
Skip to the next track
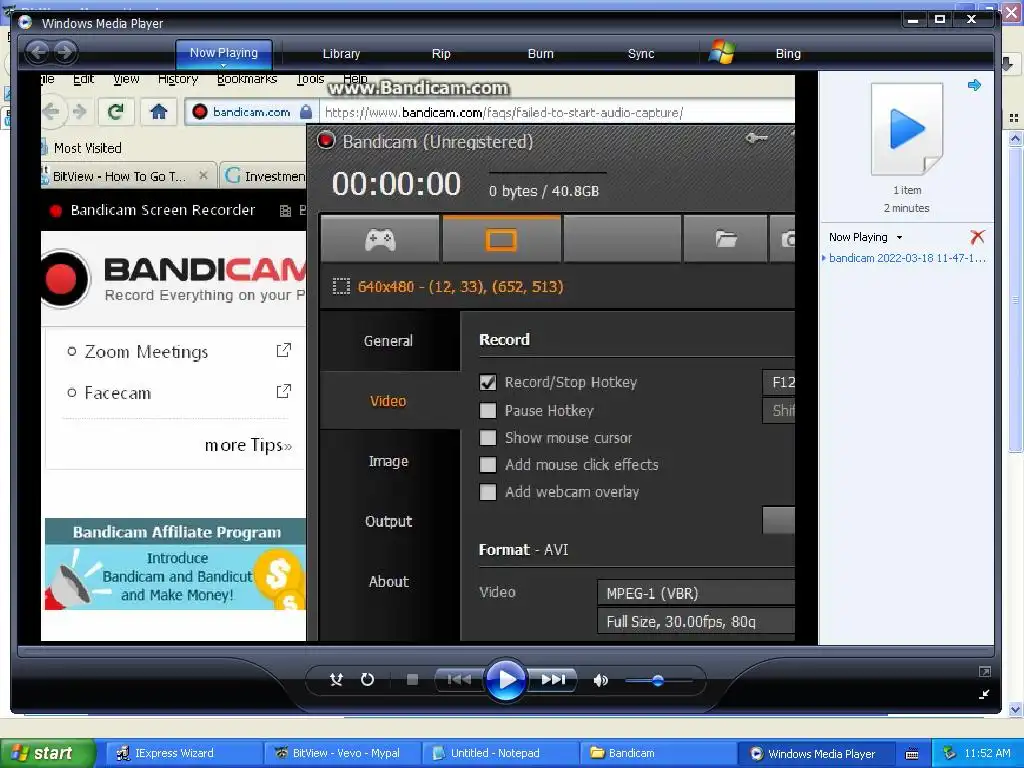click(x=554, y=680)
